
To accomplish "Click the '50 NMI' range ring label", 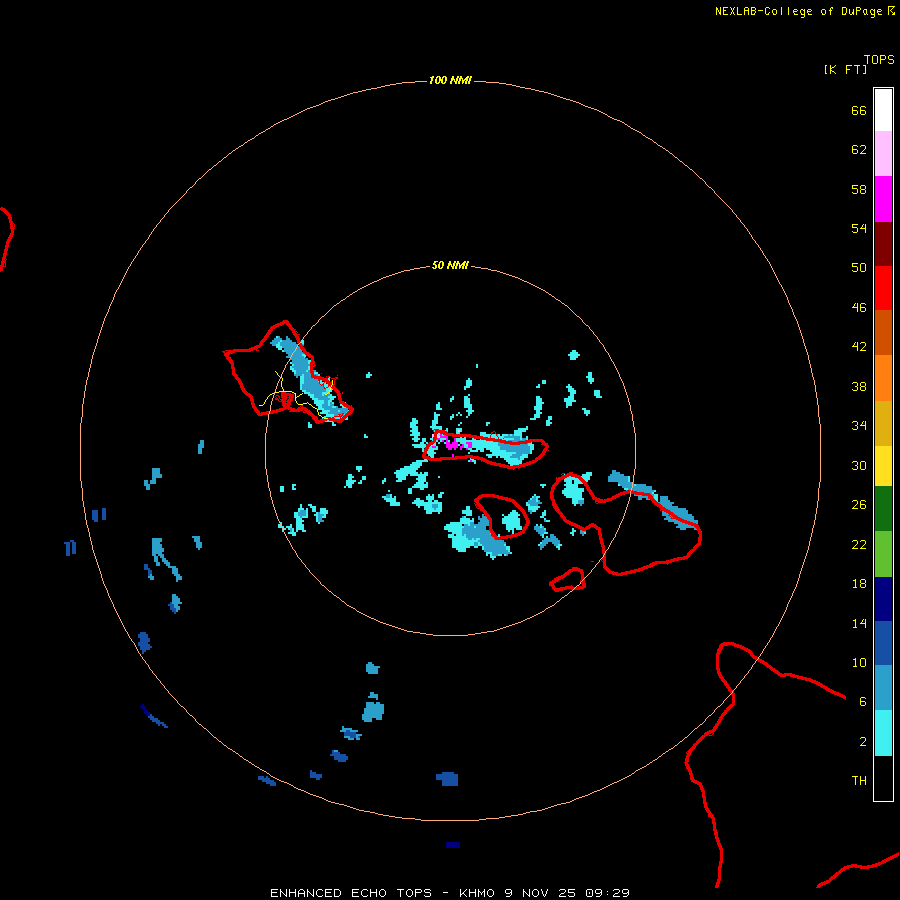I will click(450, 265).
